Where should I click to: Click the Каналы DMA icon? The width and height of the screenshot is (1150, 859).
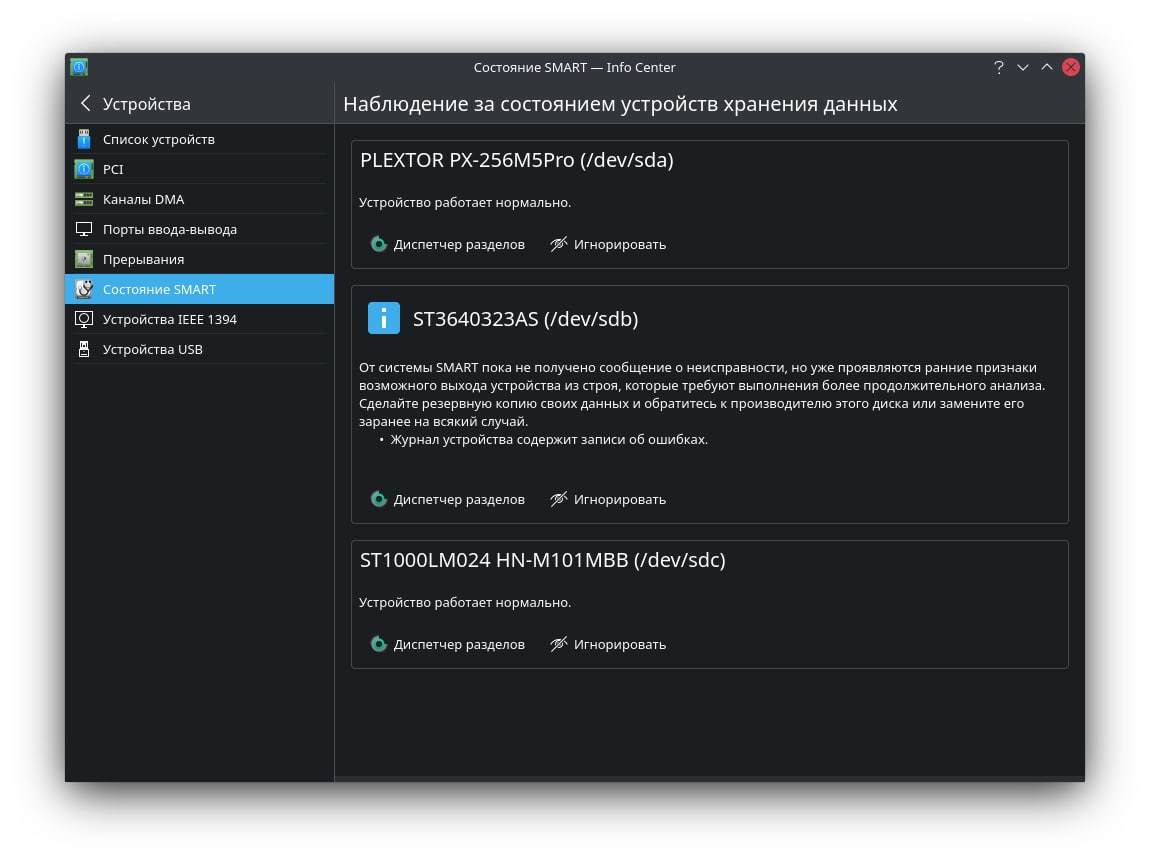84,199
